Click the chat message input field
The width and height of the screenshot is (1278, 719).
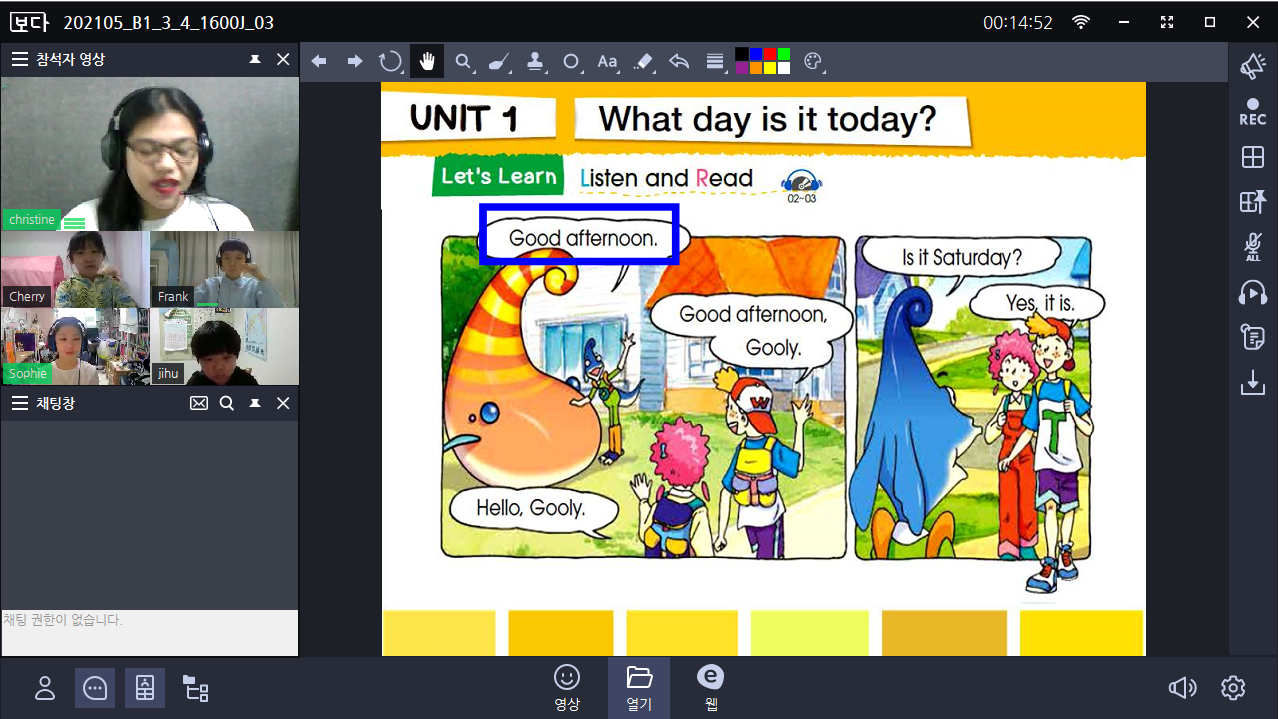pyautogui.click(x=149, y=633)
